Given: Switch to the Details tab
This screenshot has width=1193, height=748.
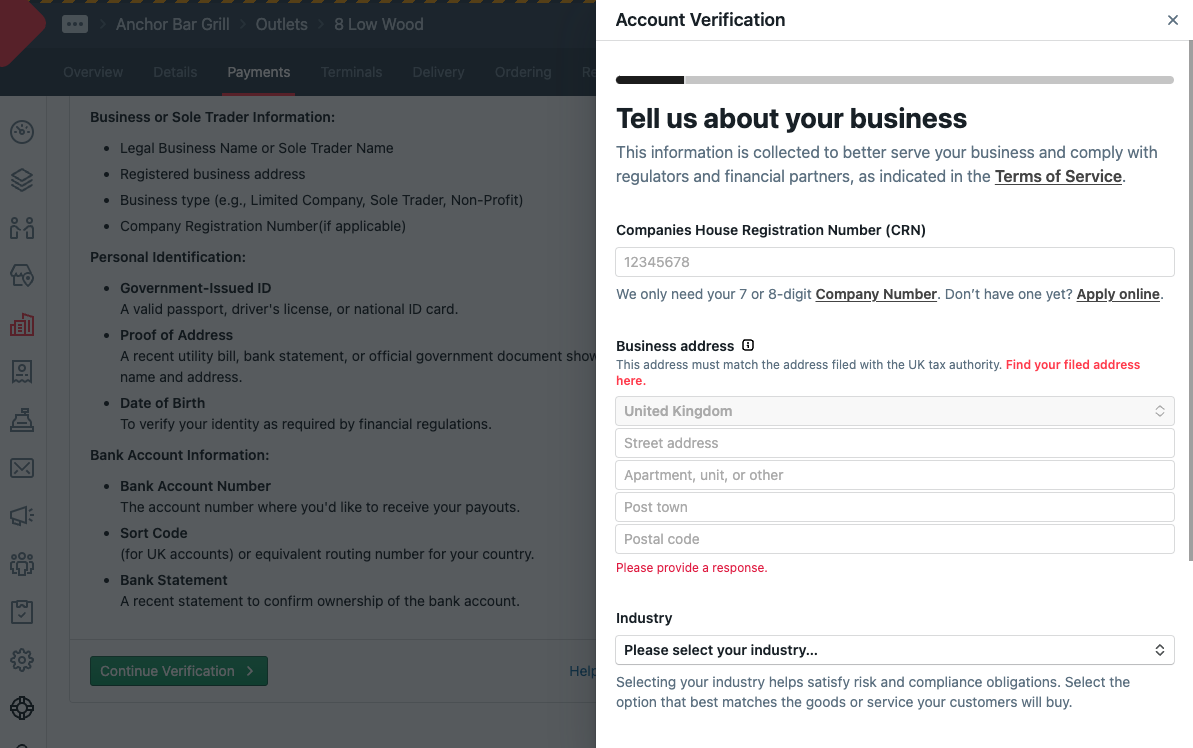Looking at the screenshot, I should coord(175,72).
